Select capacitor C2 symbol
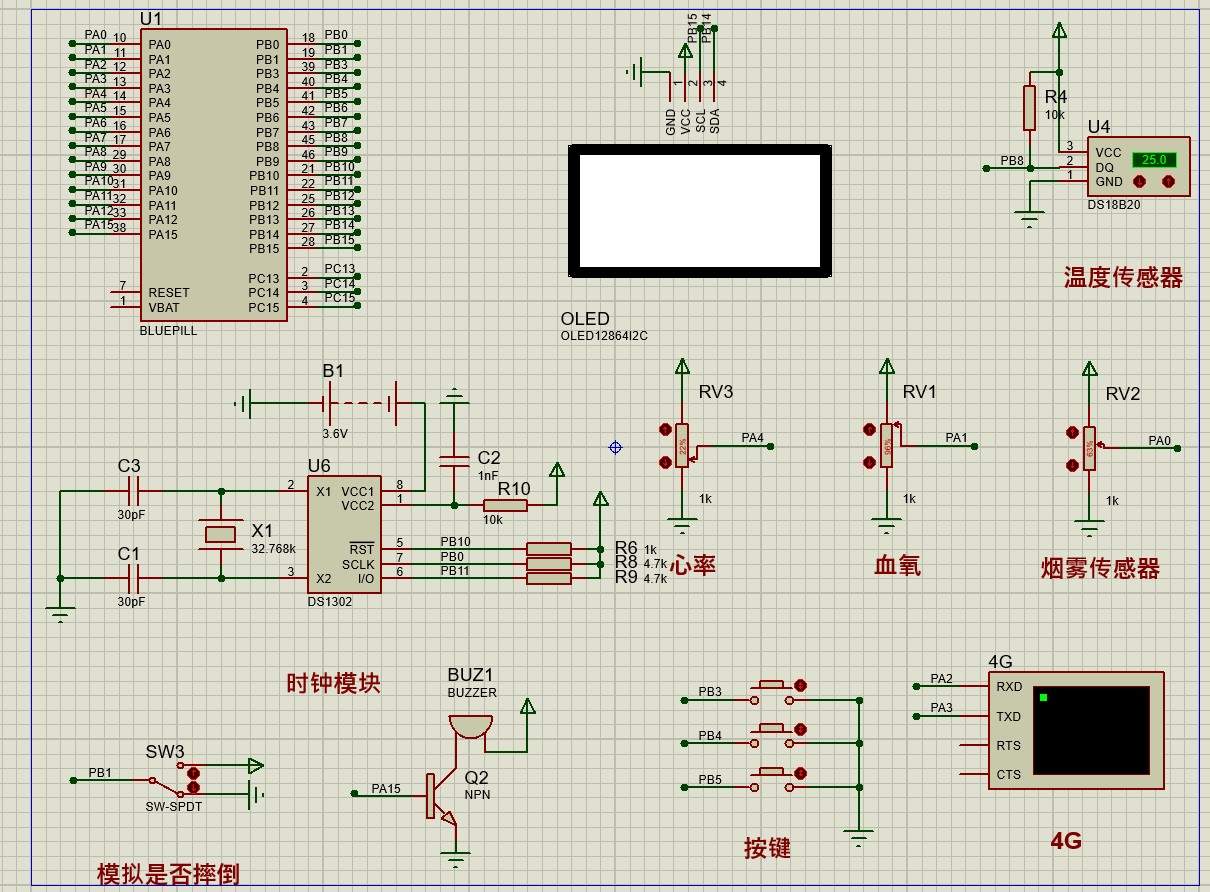Image resolution: width=1210 pixels, height=892 pixels. point(455,460)
